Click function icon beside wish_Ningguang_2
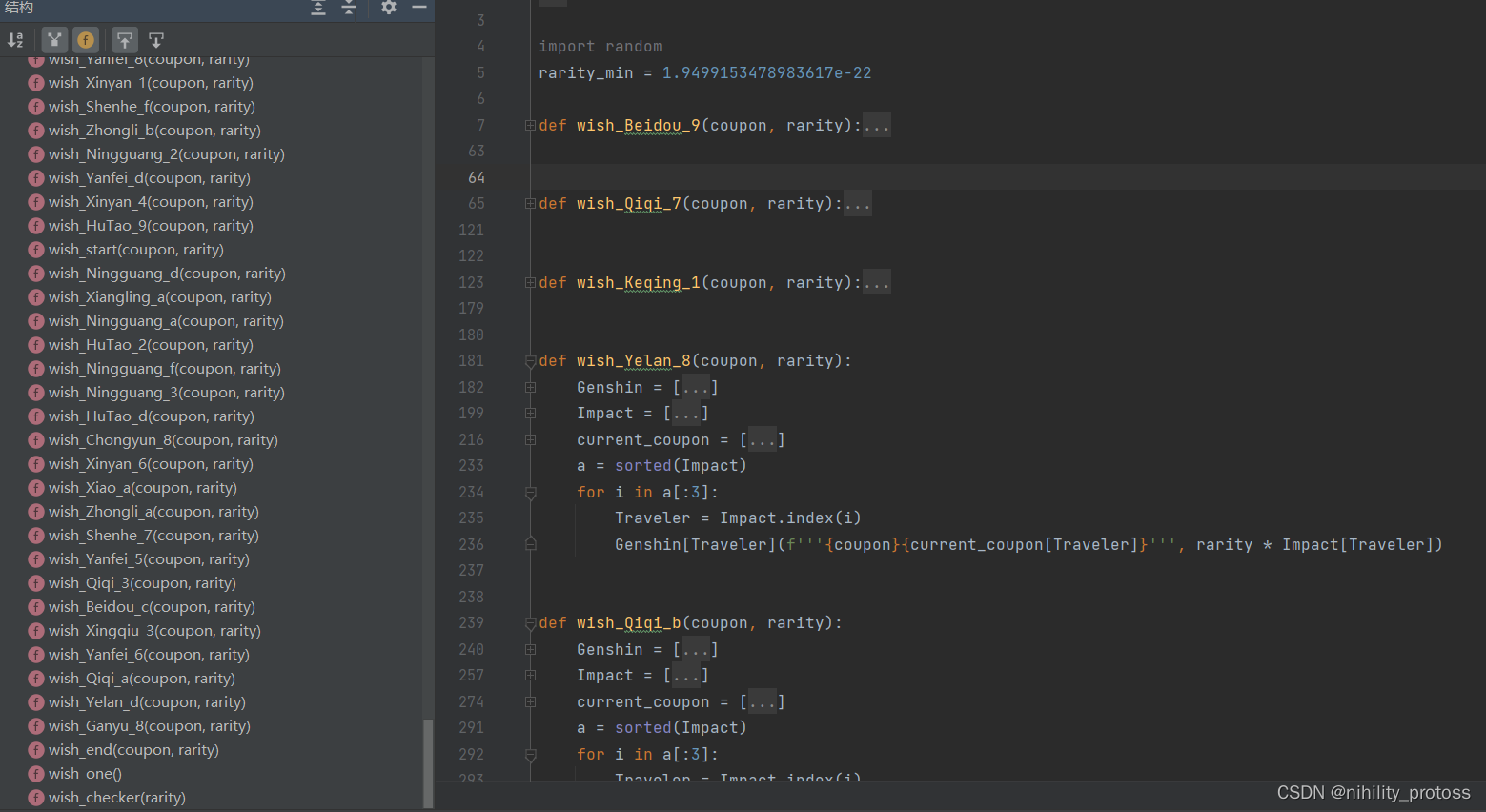This screenshot has height=812, width=1486. (36, 154)
